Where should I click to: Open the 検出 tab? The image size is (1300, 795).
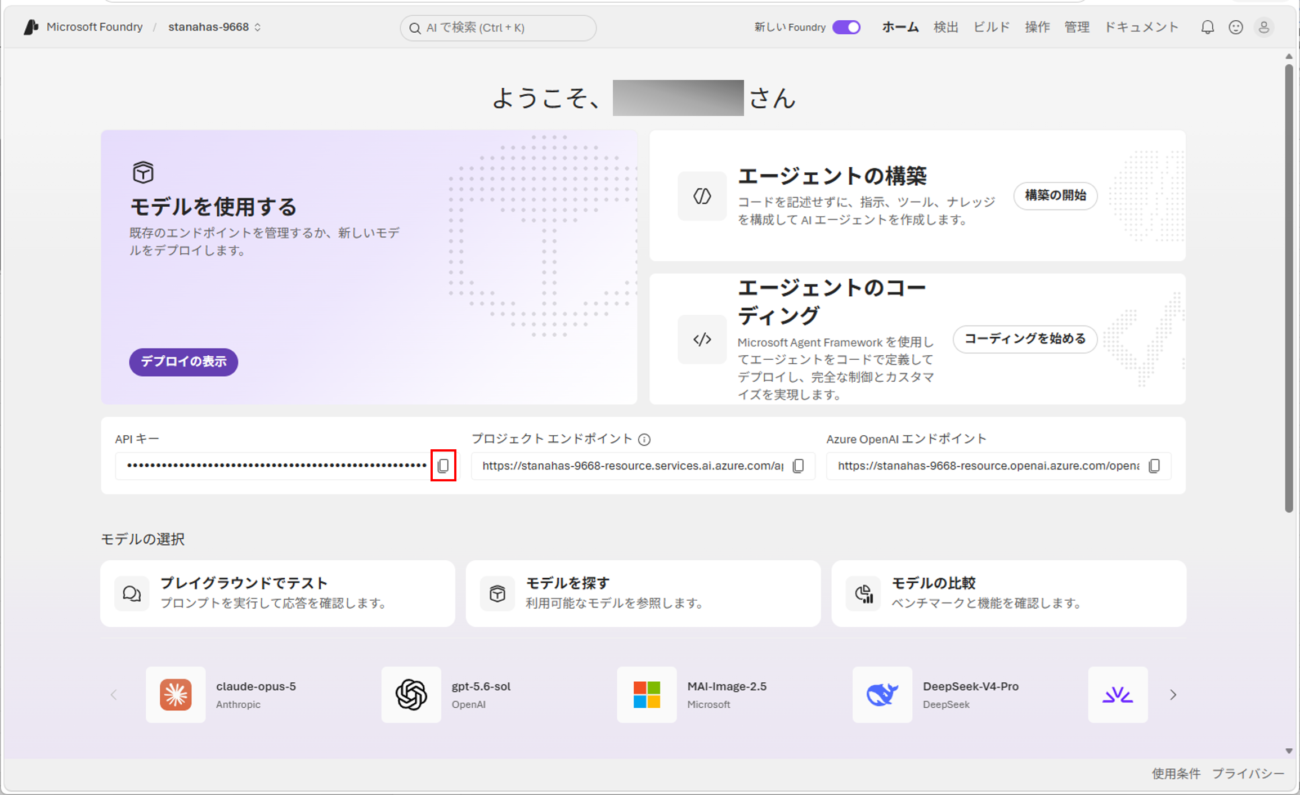(946, 27)
